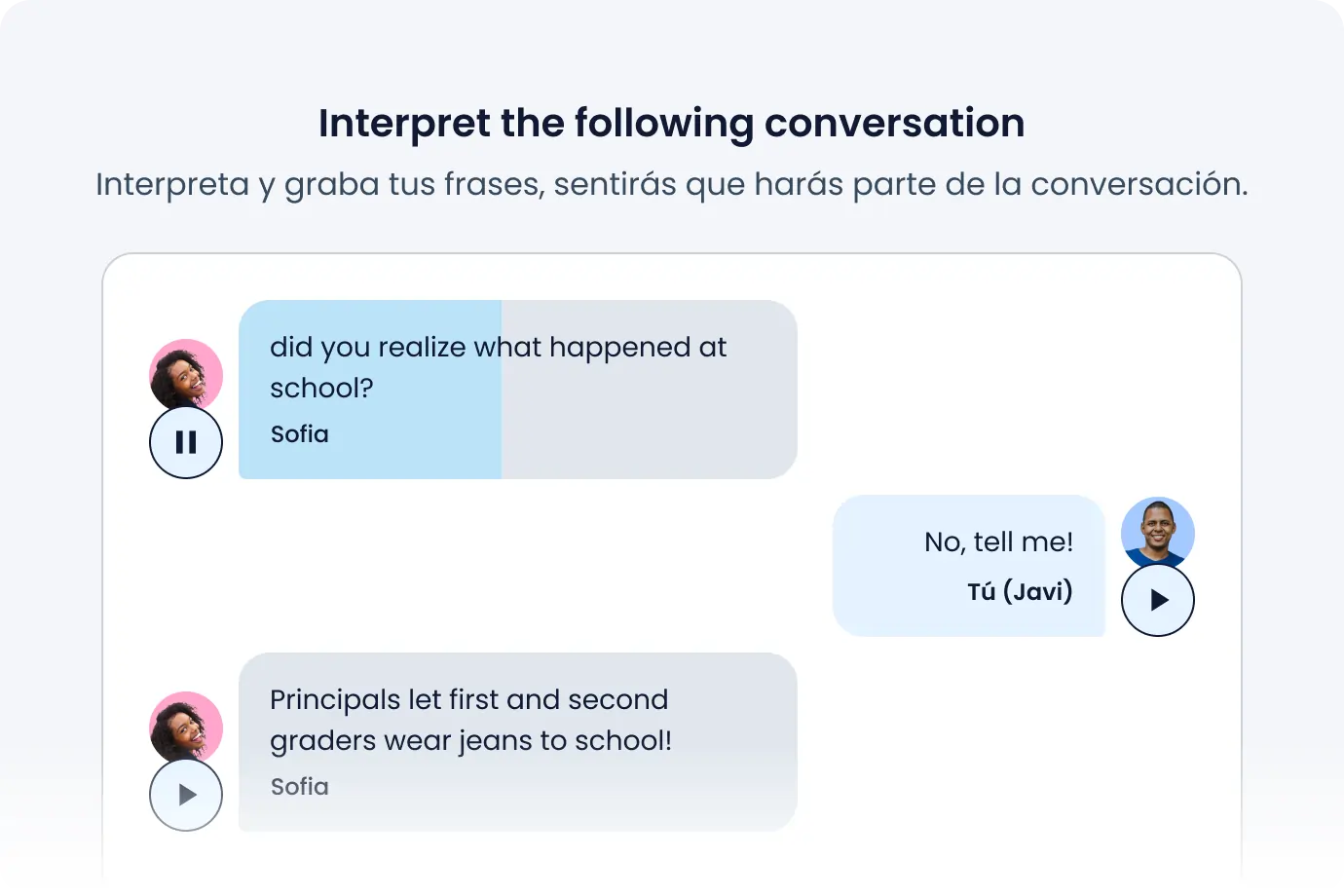Click the blue played portion of first bubble
This screenshot has height=896, width=1344.
[x=370, y=390]
